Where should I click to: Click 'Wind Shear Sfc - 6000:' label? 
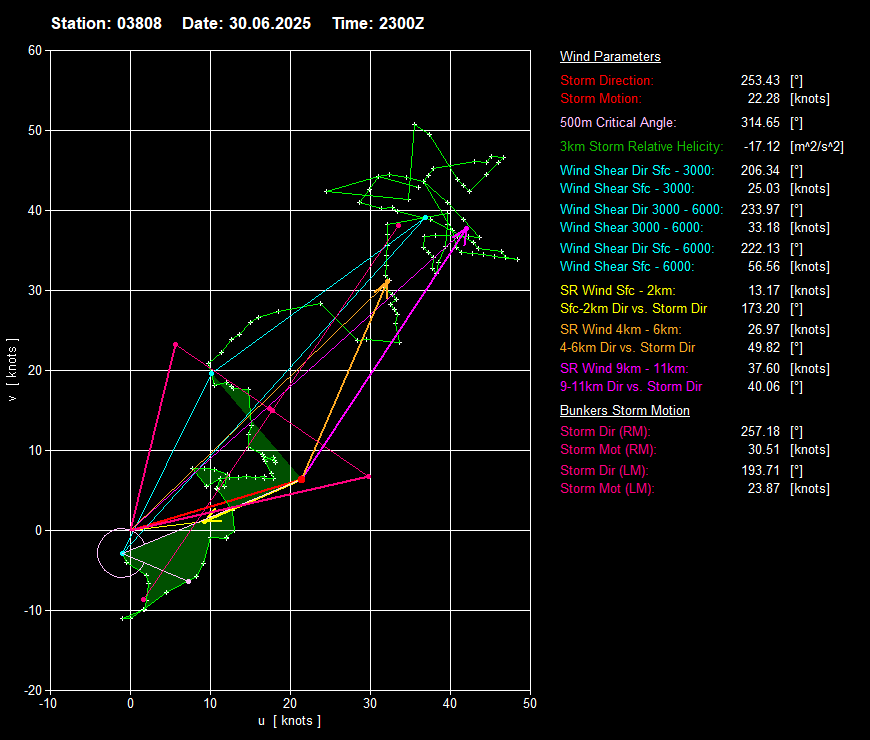click(x=627, y=267)
